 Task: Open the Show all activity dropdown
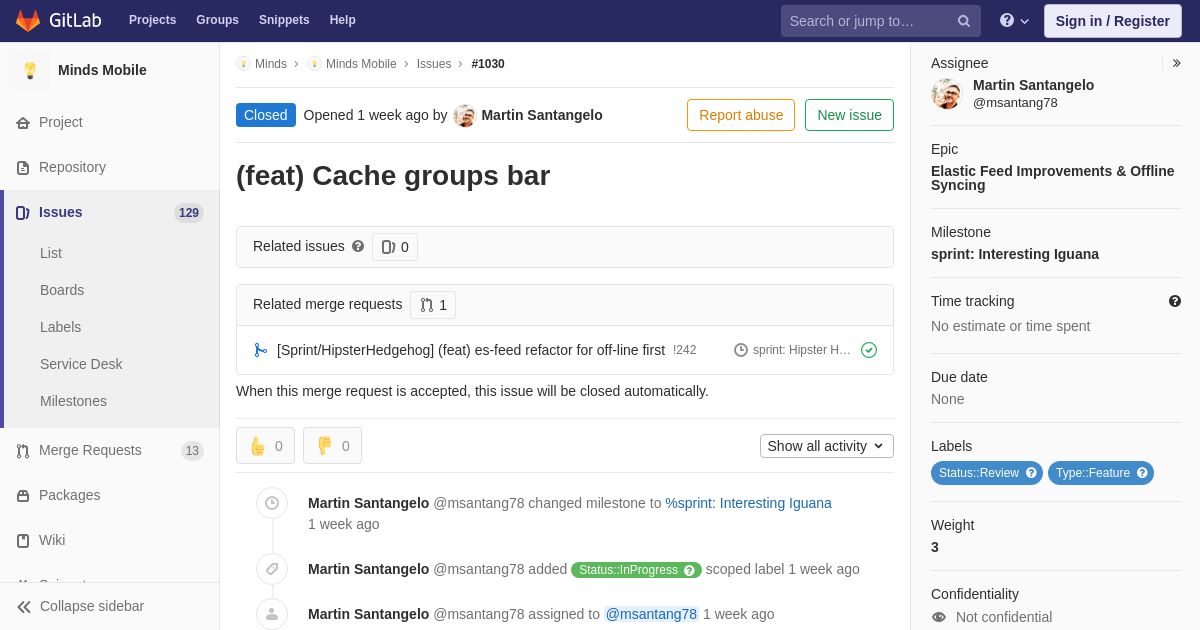point(826,446)
